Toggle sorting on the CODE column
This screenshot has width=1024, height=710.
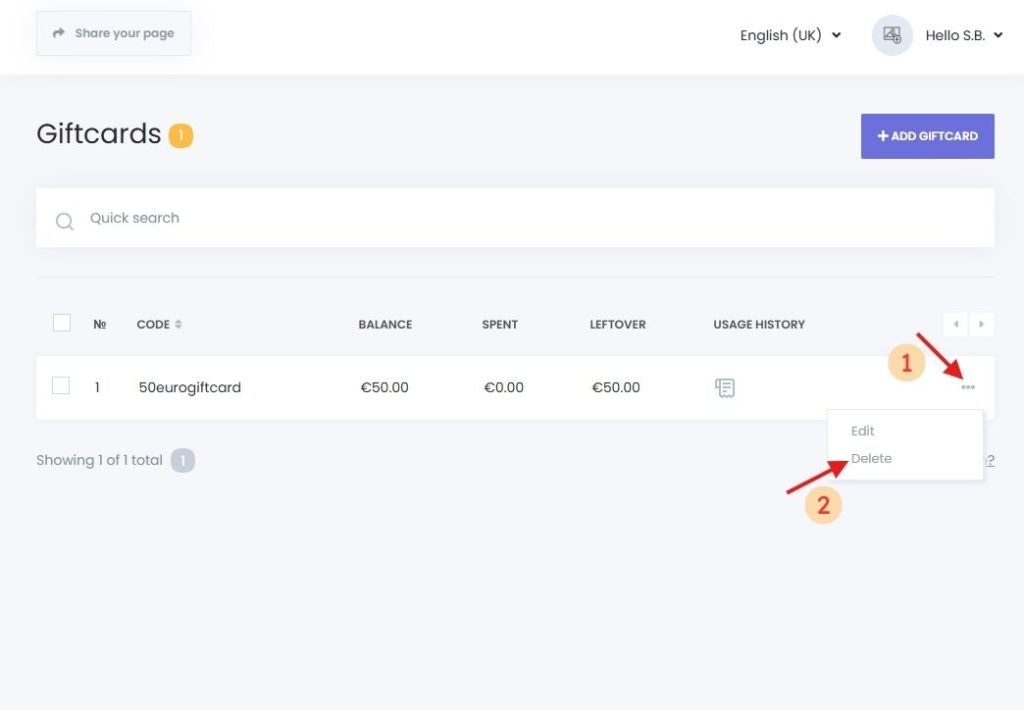[176, 324]
